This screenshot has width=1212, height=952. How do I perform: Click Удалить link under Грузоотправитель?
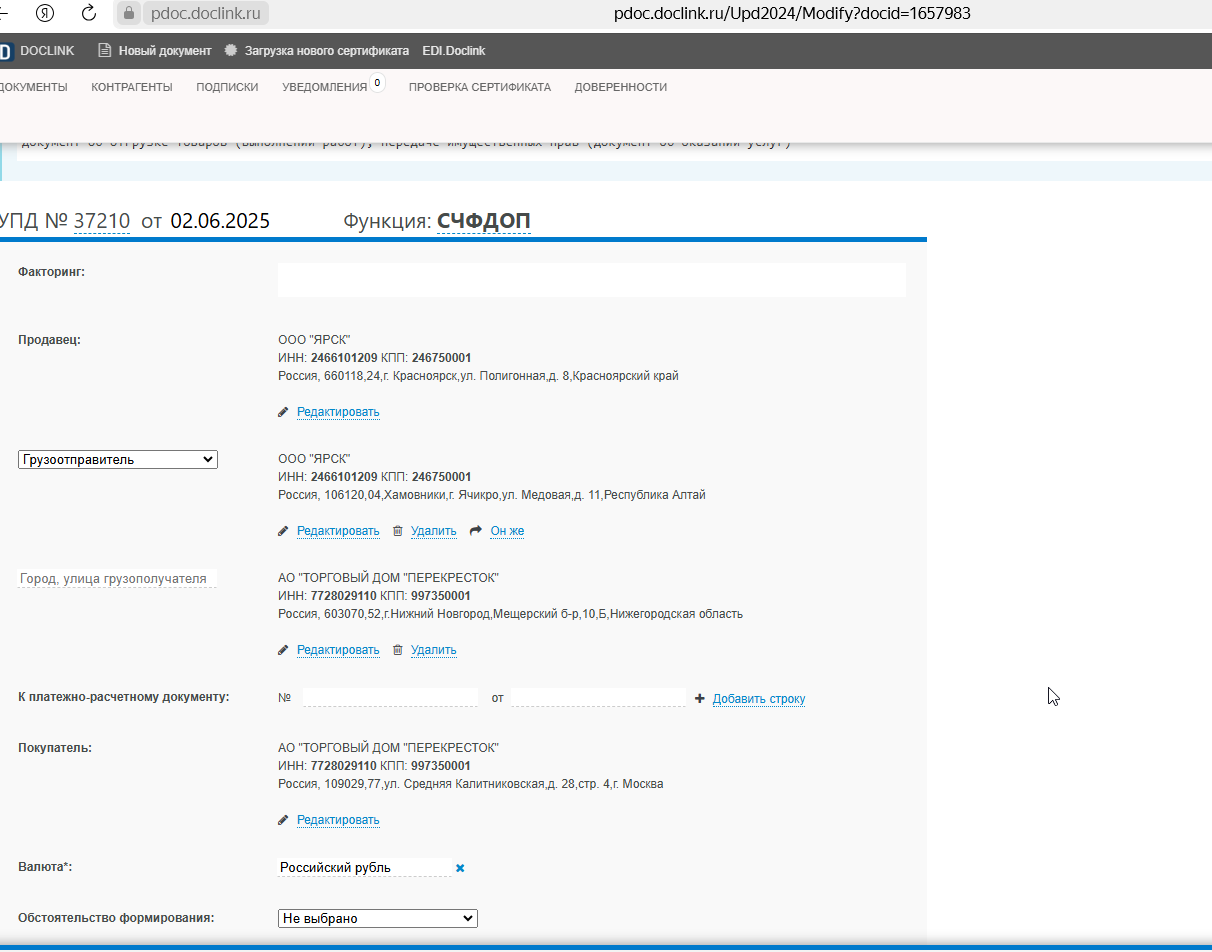pyautogui.click(x=433, y=531)
